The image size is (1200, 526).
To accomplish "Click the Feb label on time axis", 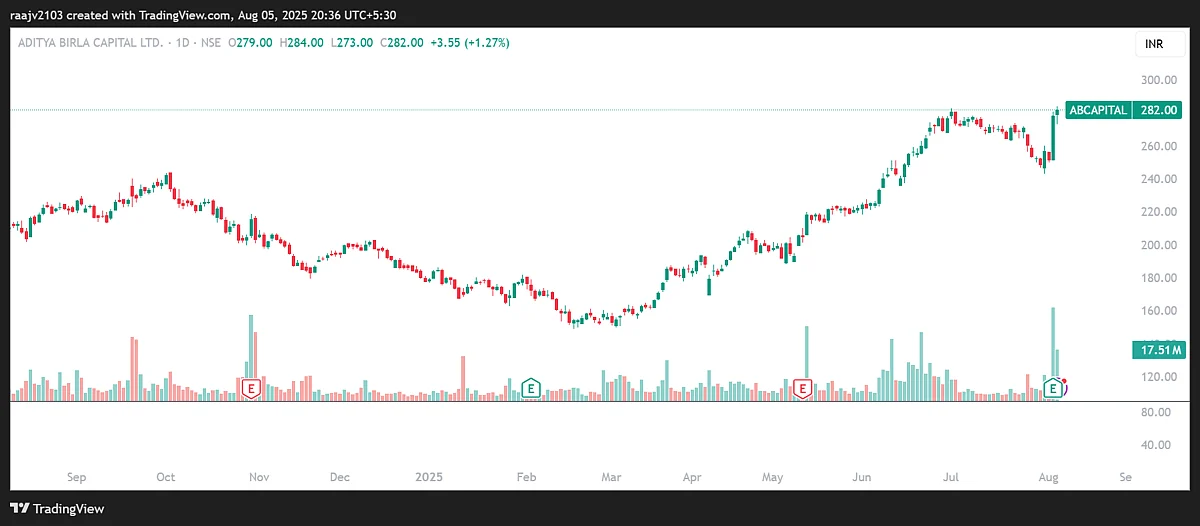I will coord(526,477).
